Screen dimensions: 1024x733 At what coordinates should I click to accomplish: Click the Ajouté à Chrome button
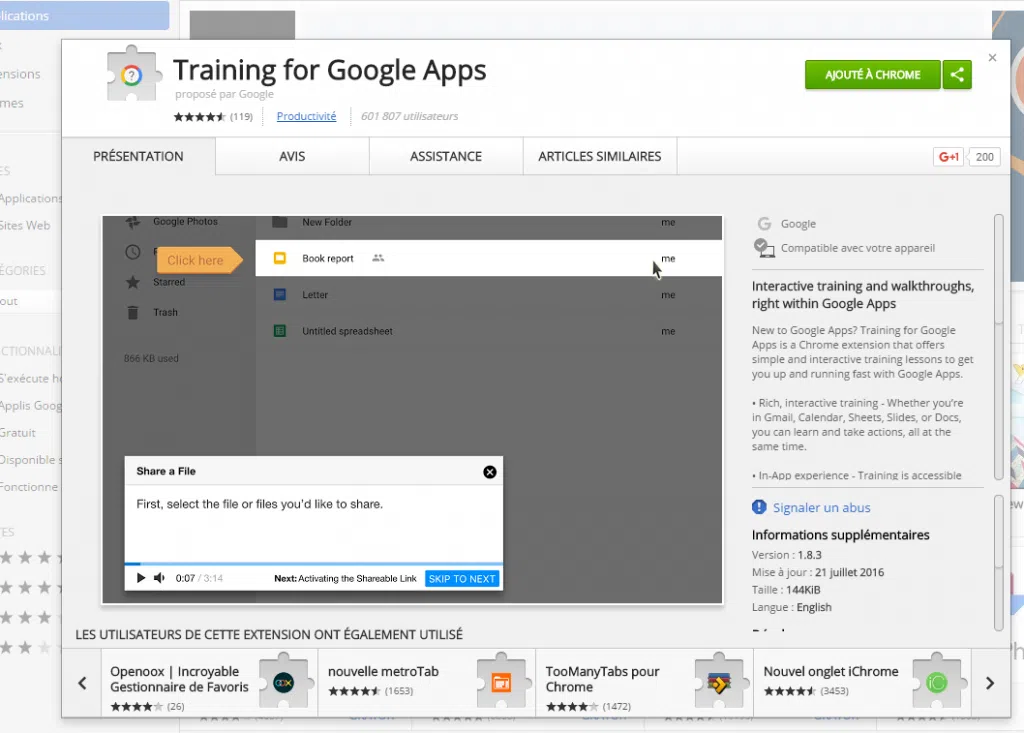[x=872, y=74]
